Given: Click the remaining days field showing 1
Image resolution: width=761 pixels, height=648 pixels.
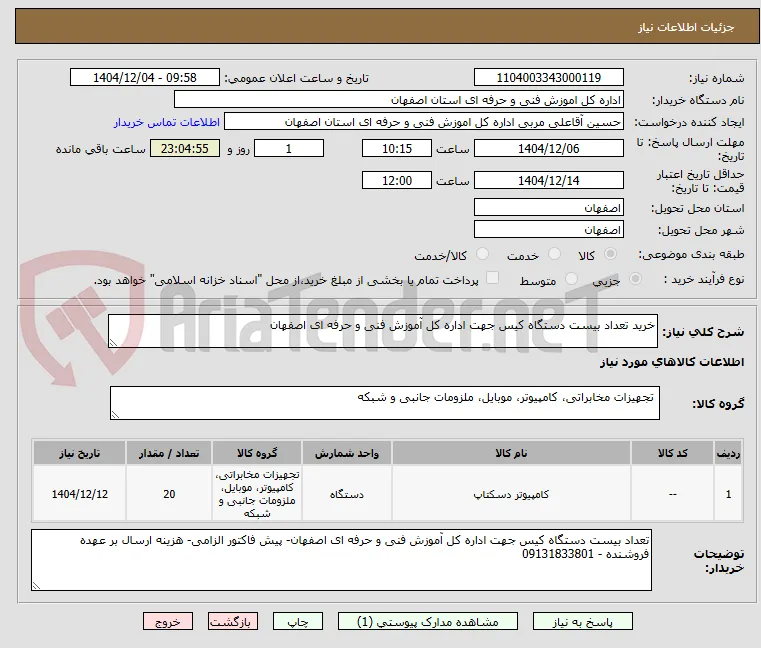Looking at the screenshot, I should click(x=289, y=149).
